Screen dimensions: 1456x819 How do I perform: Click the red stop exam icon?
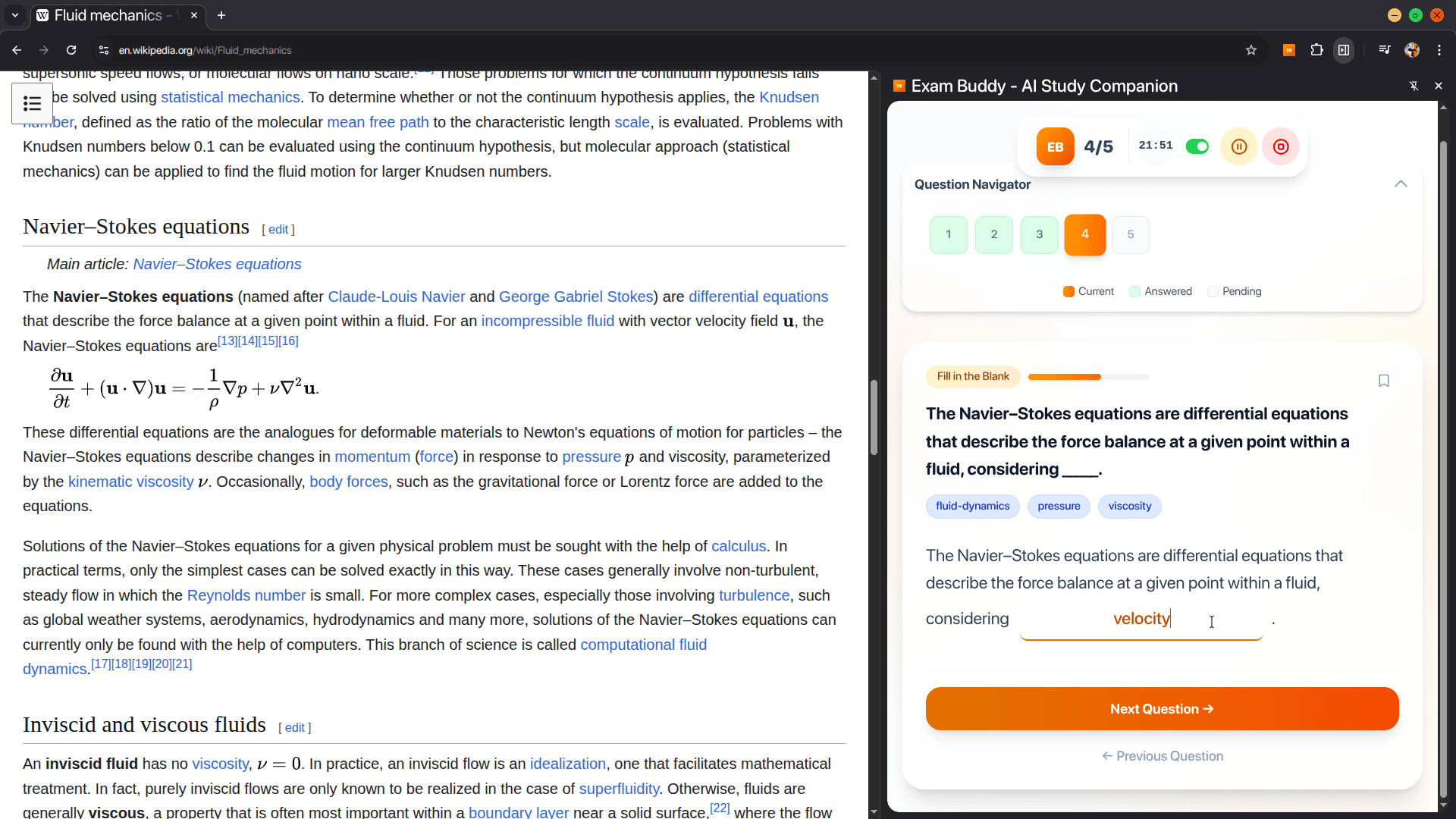pyautogui.click(x=1281, y=147)
